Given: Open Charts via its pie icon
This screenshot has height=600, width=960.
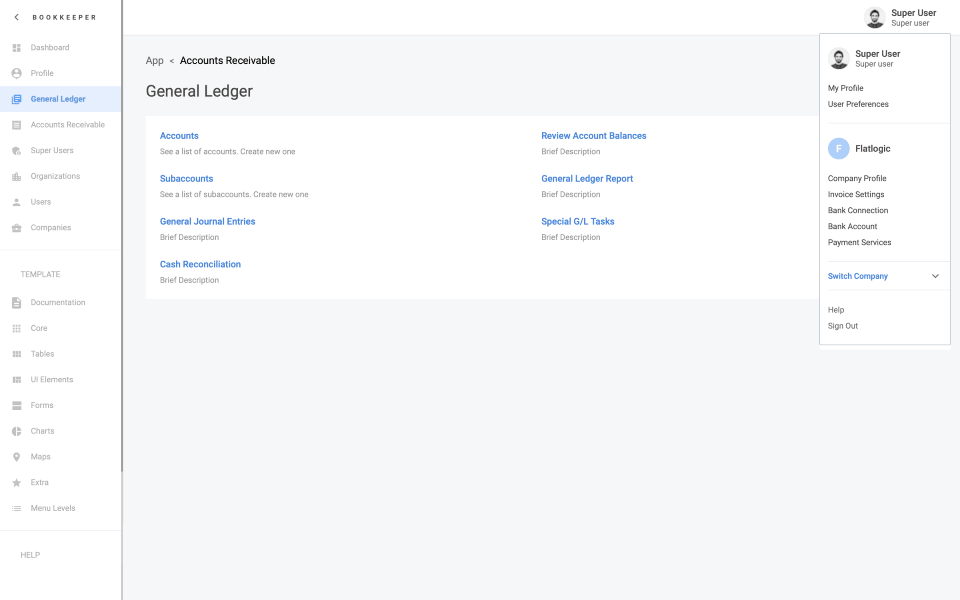Looking at the screenshot, I should (x=16, y=430).
